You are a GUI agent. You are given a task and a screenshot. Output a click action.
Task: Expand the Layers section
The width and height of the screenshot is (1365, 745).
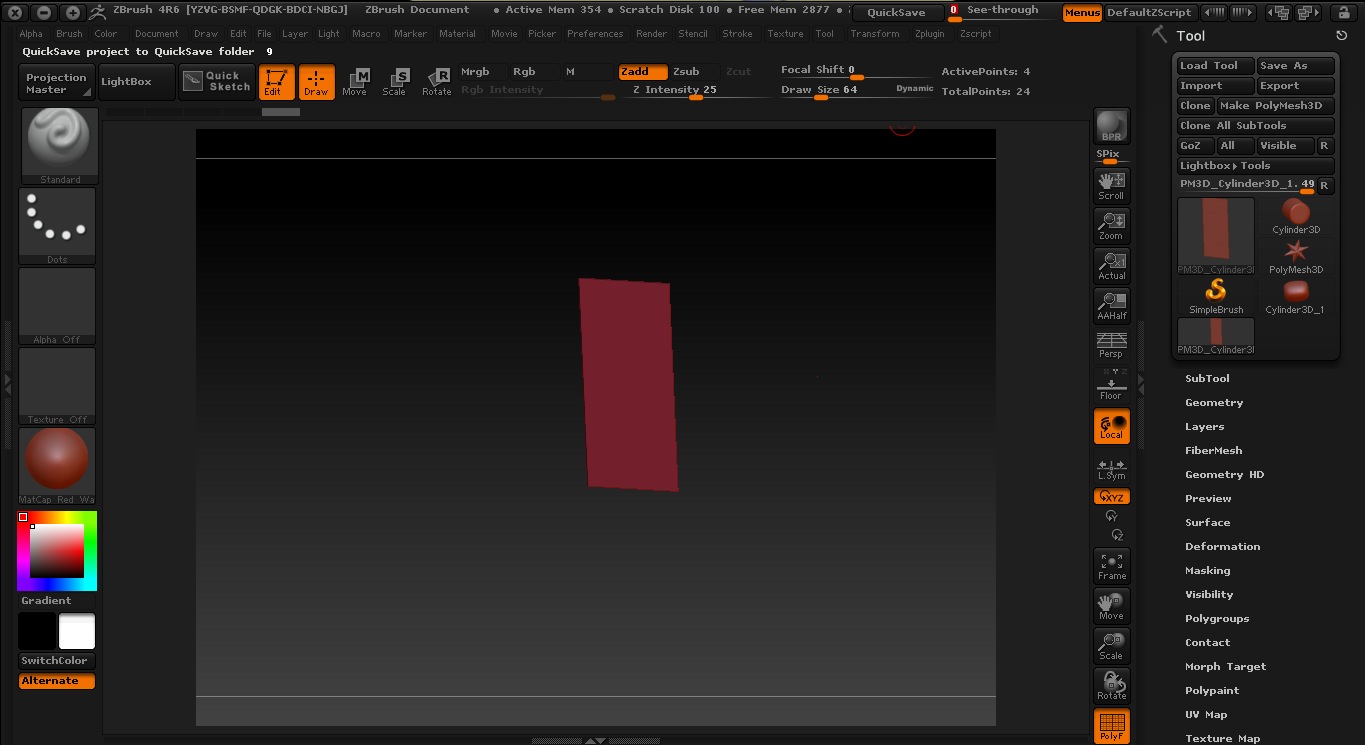coord(1204,426)
